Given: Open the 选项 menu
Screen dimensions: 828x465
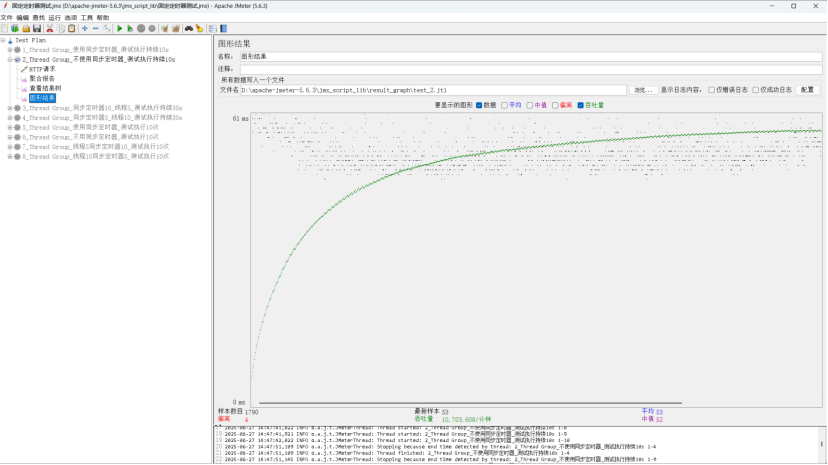Looking at the screenshot, I should click(x=71, y=17).
